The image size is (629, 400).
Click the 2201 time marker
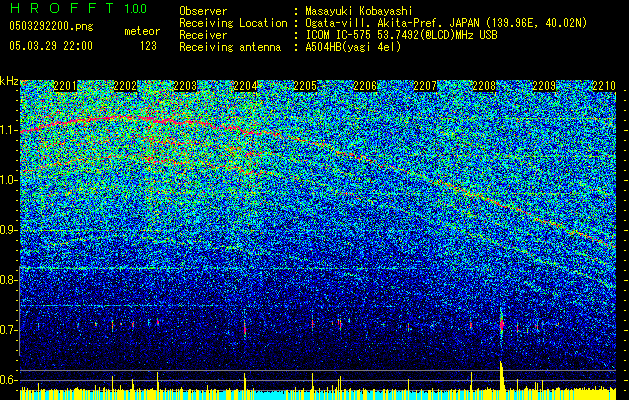pyautogui.click(x=65, y=86)
